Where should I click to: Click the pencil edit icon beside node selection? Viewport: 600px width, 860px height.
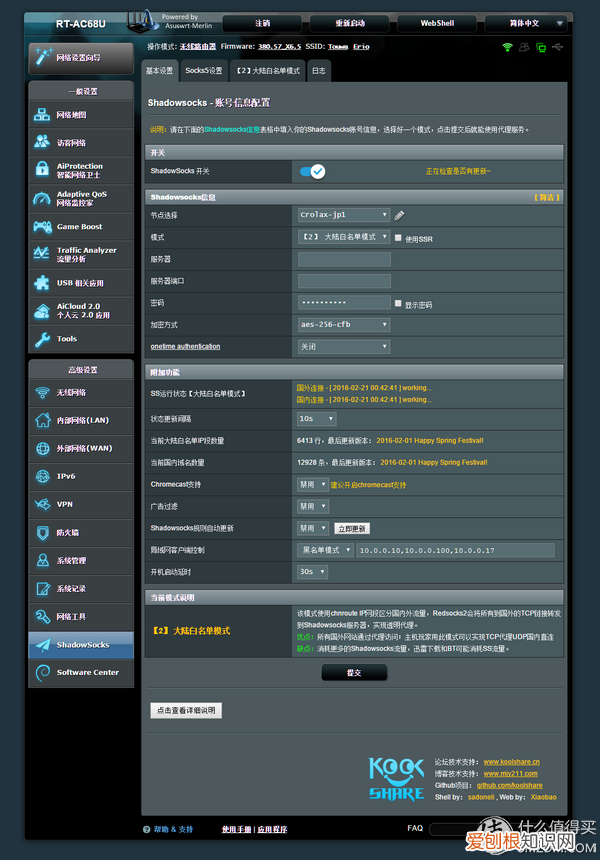tap(399, 215)
